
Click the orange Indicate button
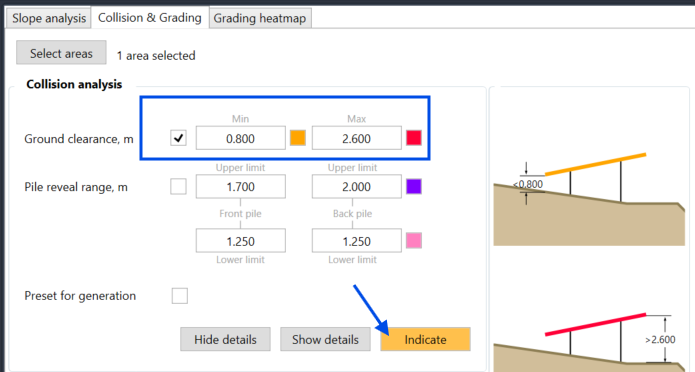click(426, 339)
